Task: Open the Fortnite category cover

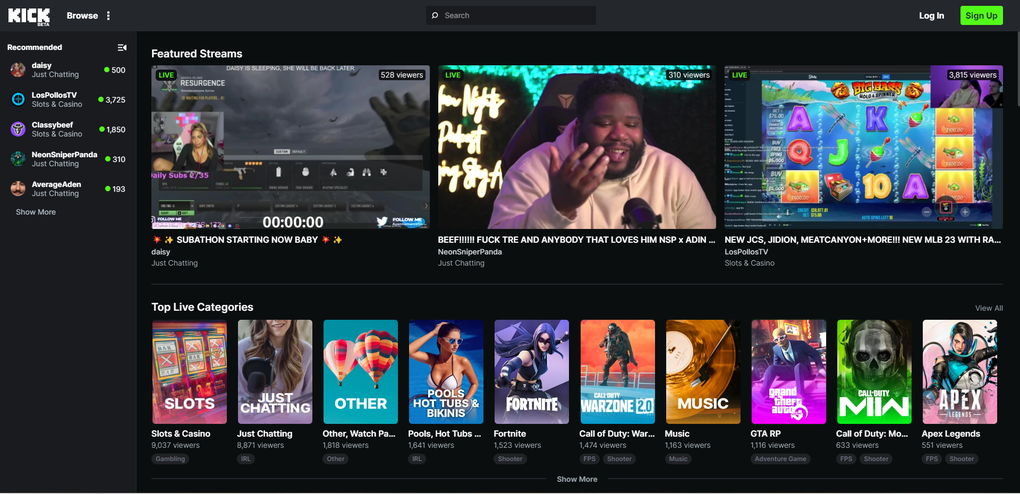Action: point(531,372)
